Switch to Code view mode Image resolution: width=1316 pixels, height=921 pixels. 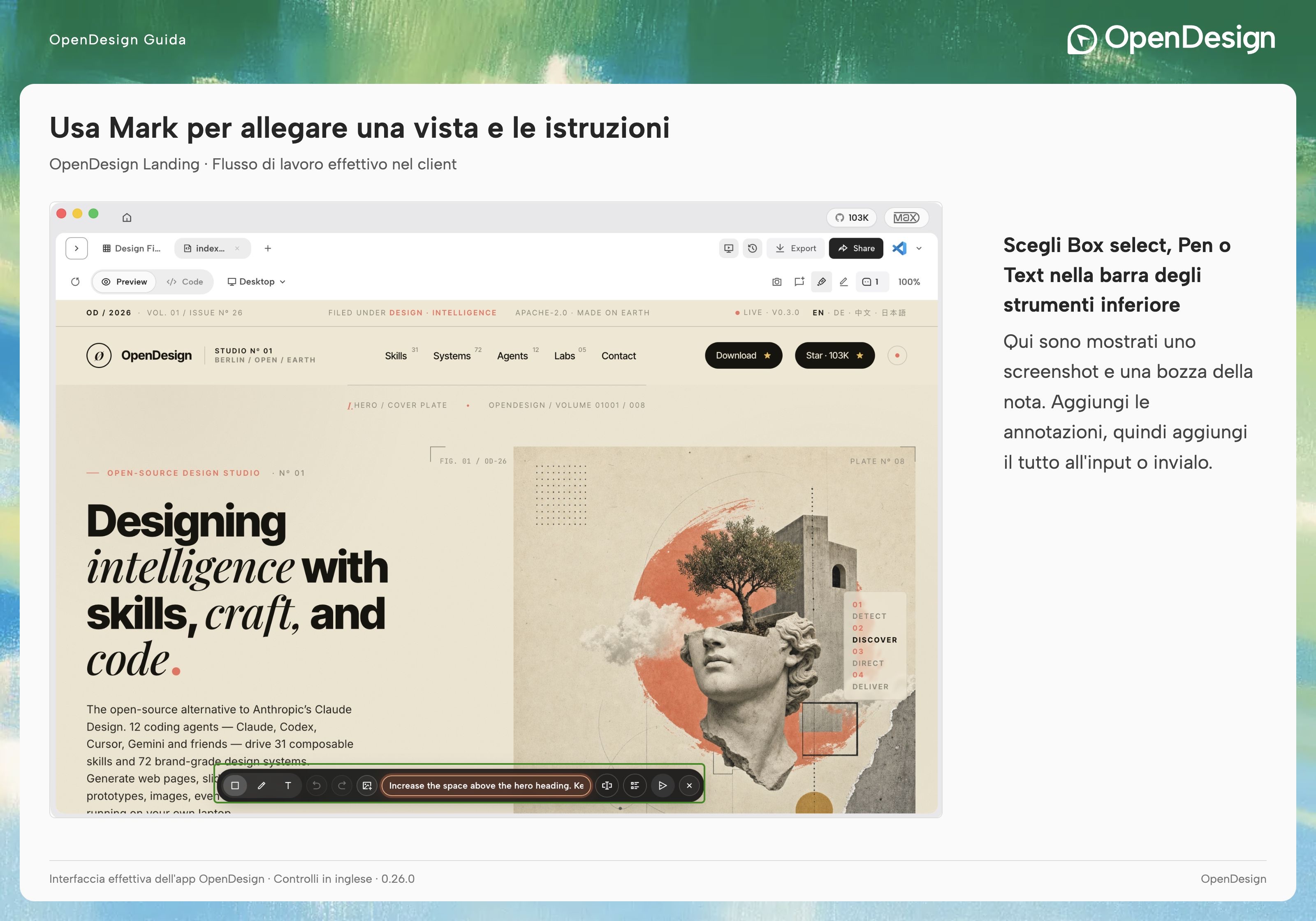point(185,281)
